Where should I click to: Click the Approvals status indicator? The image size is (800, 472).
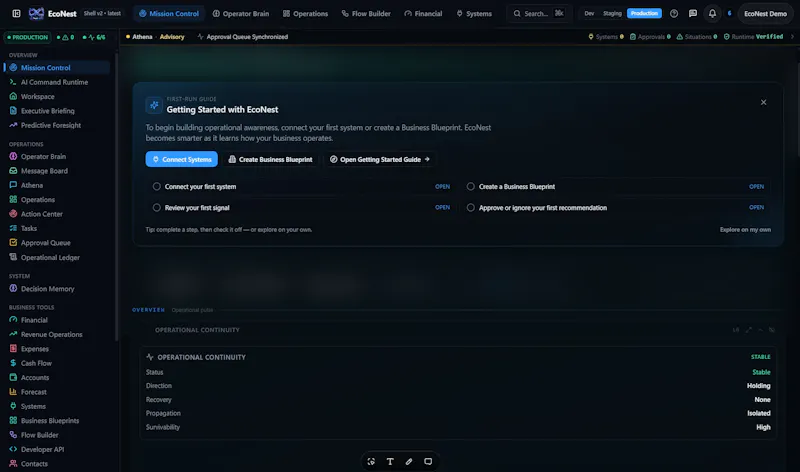pyautogui.click(x=650, y=37)
